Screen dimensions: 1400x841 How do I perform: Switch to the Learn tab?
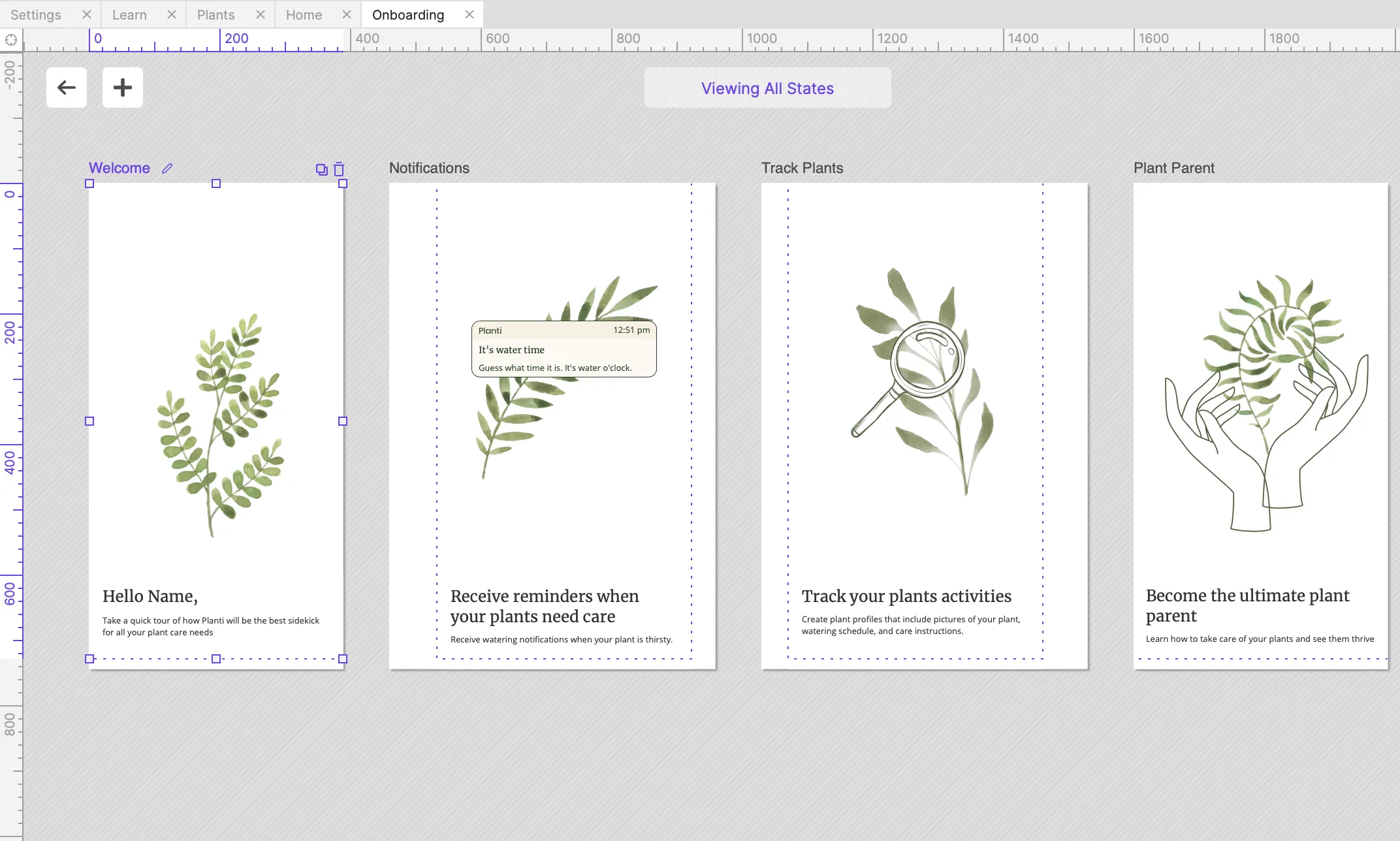click(129, 14)
